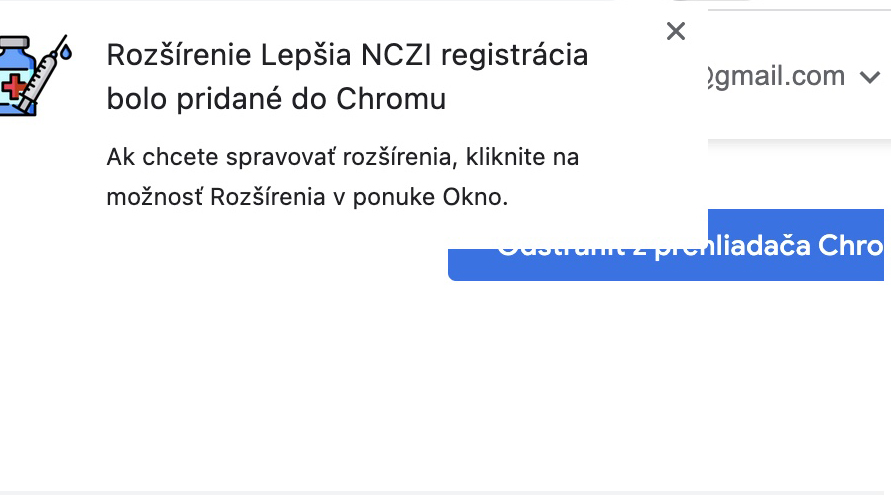Image resolution: width=891 pixels, height=501 pixels.
Task: Expand the gmail.com account dropdown chevron
Action: click(870, 77)
